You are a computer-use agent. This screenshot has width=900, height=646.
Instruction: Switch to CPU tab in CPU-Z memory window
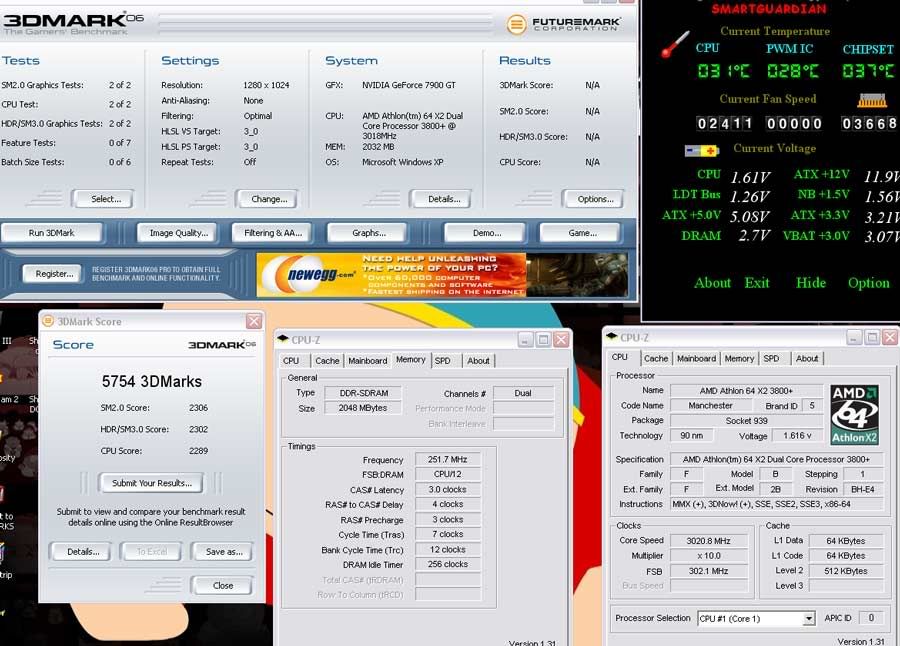(x=291, y=361)
